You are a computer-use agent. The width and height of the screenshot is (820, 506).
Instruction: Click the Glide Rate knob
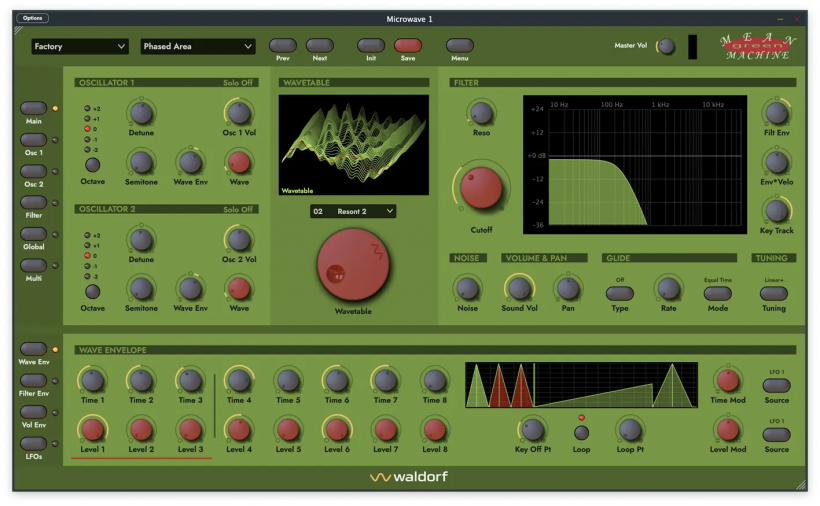[668, 289]
